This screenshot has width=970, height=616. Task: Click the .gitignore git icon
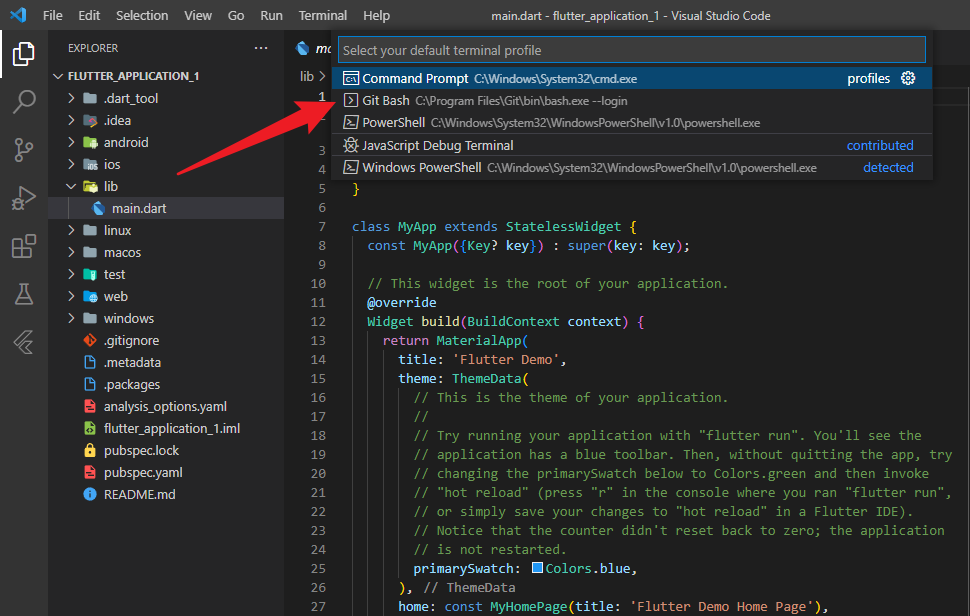click(90, 340)
